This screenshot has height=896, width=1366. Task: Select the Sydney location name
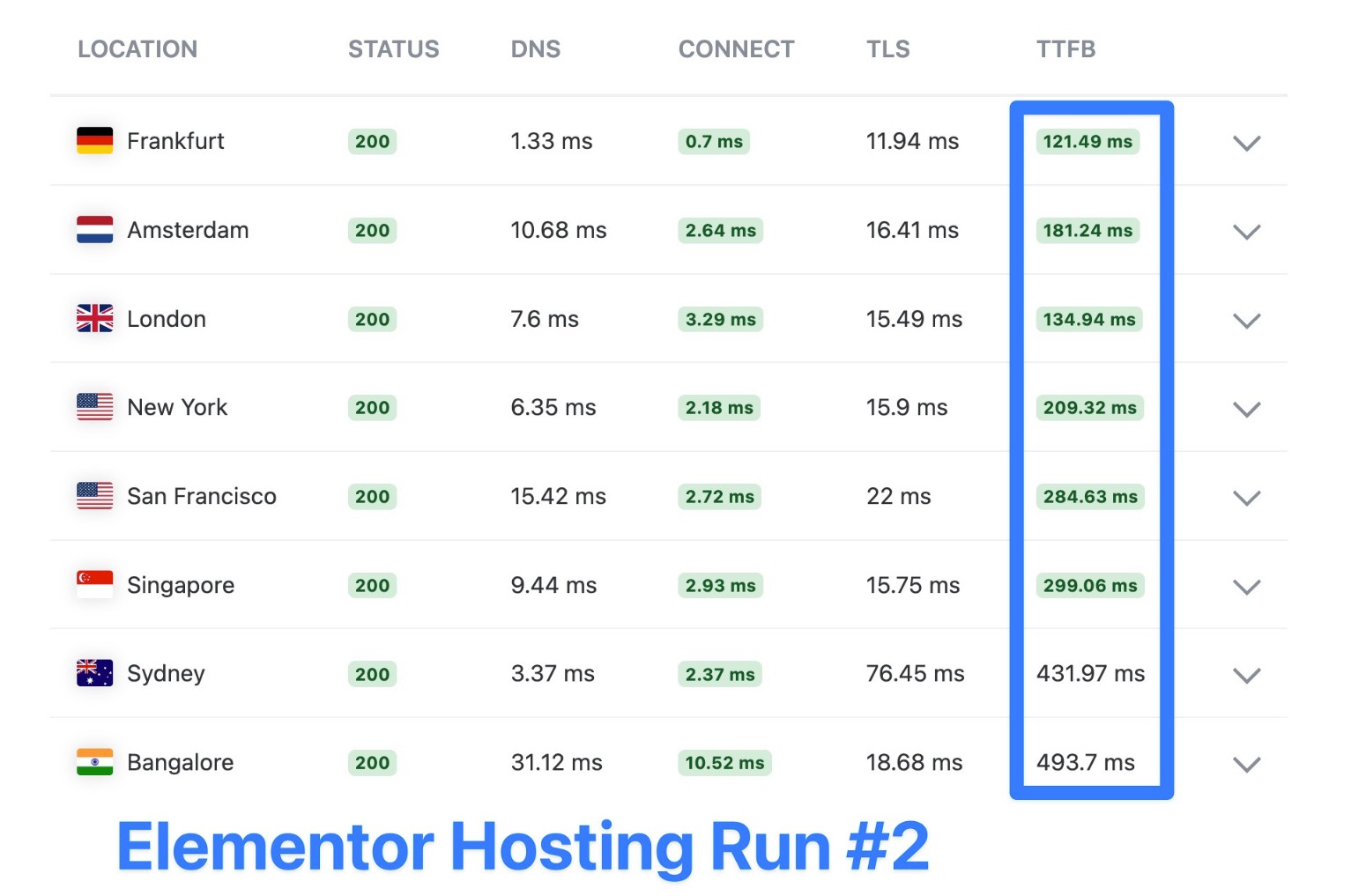tap(166, 675)
